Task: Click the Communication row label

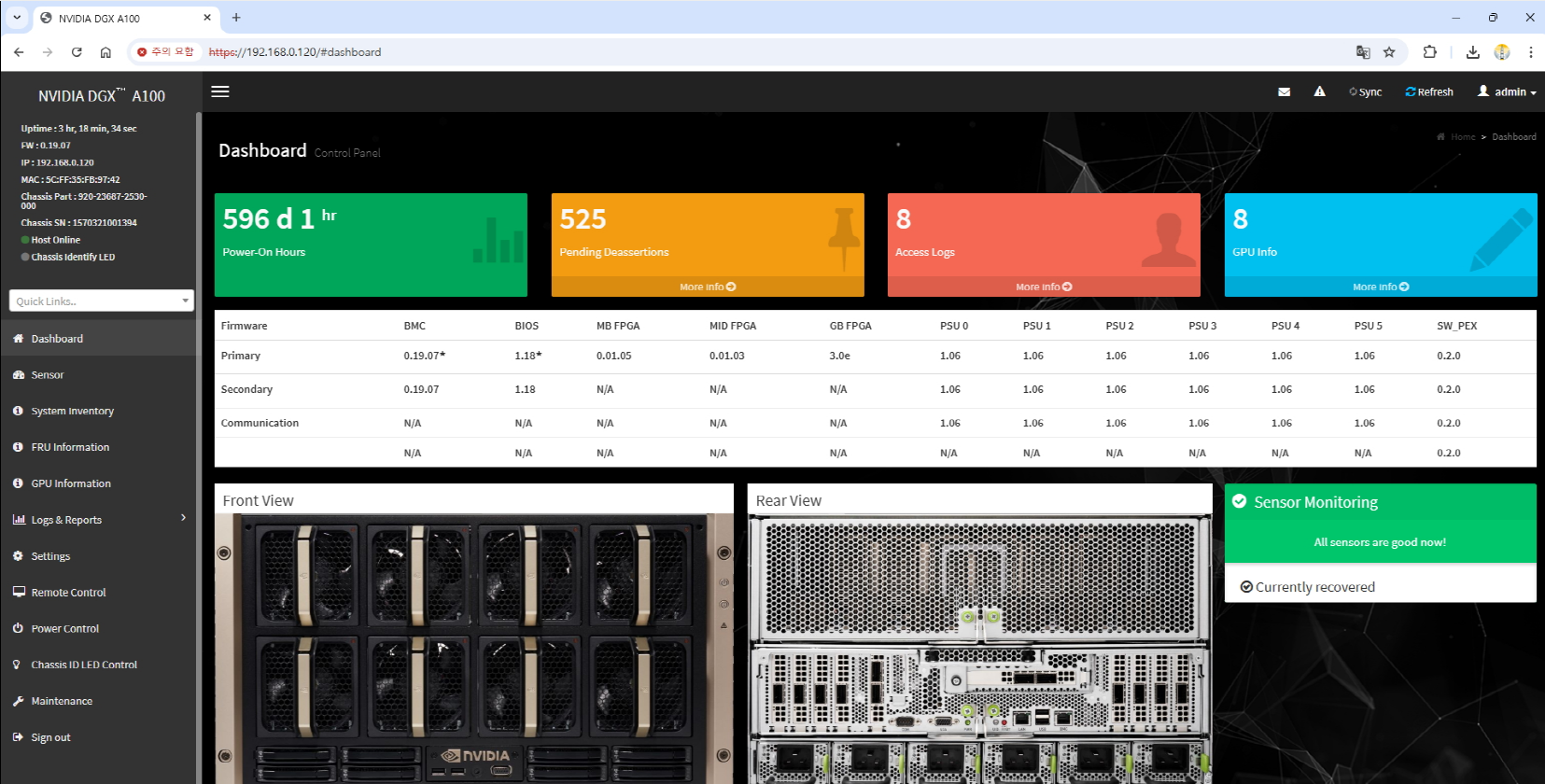Action: point(260,423)
